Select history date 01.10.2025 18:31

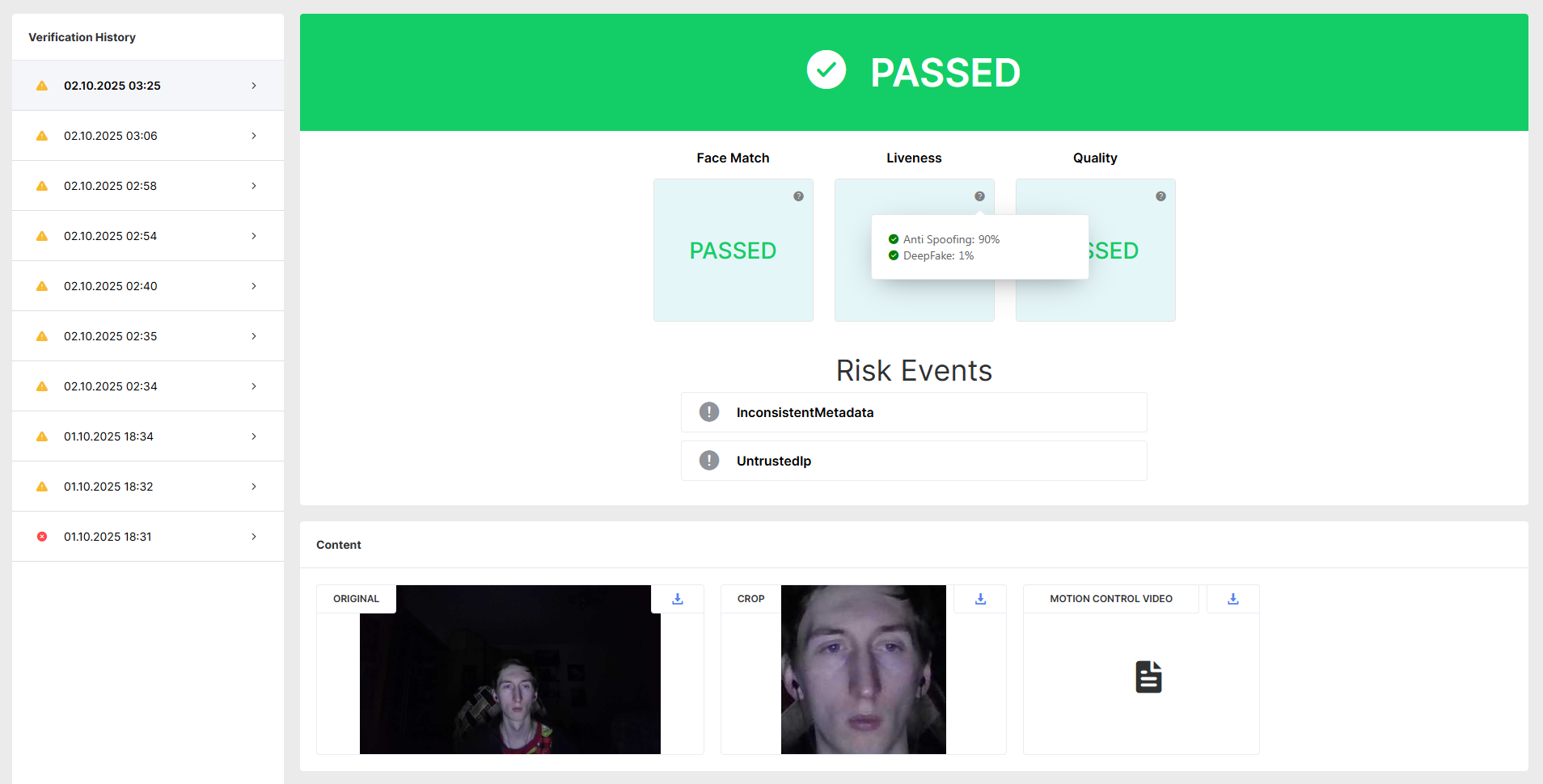108,537
